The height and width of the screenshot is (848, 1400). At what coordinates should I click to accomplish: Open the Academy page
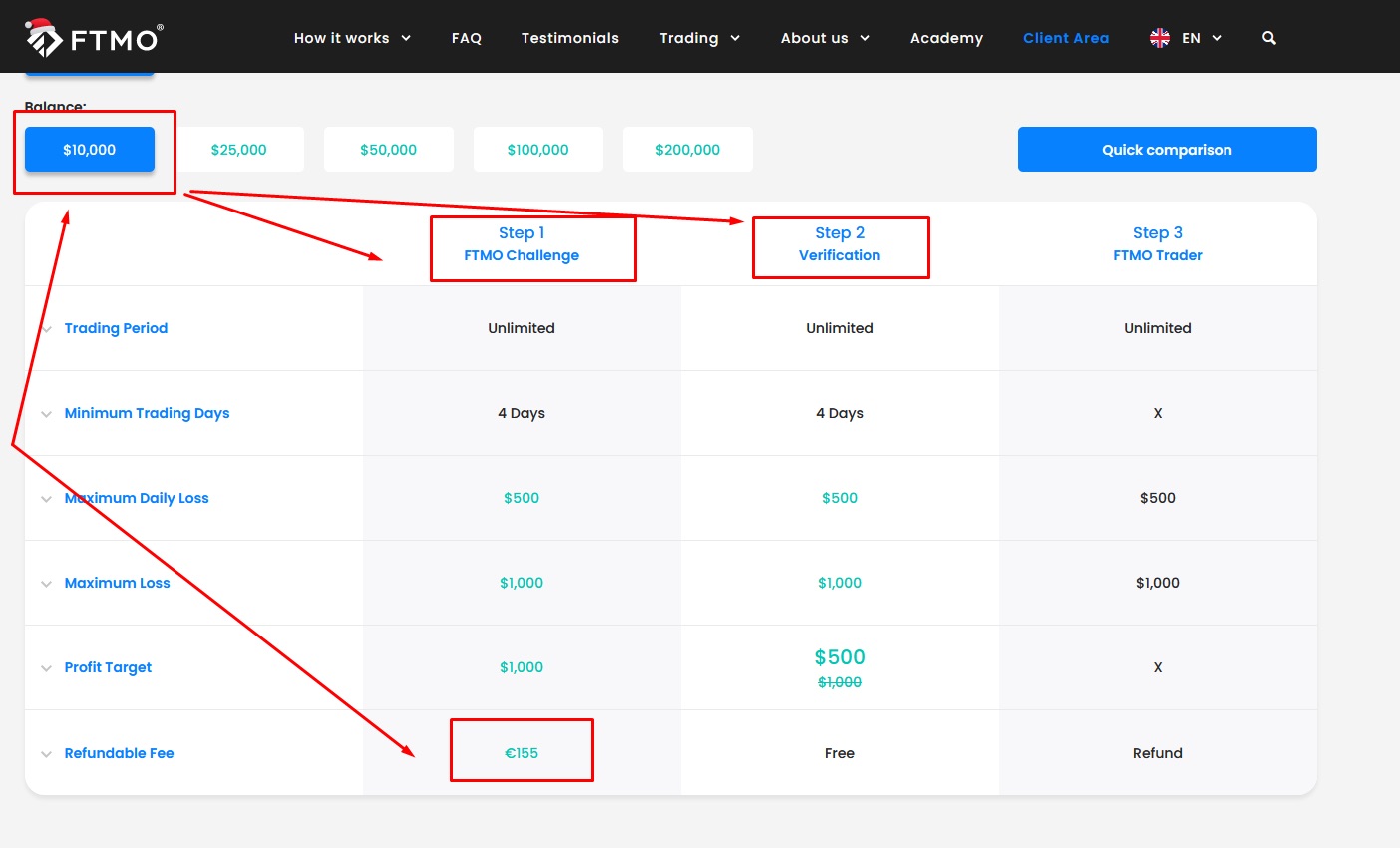point(946,38)
